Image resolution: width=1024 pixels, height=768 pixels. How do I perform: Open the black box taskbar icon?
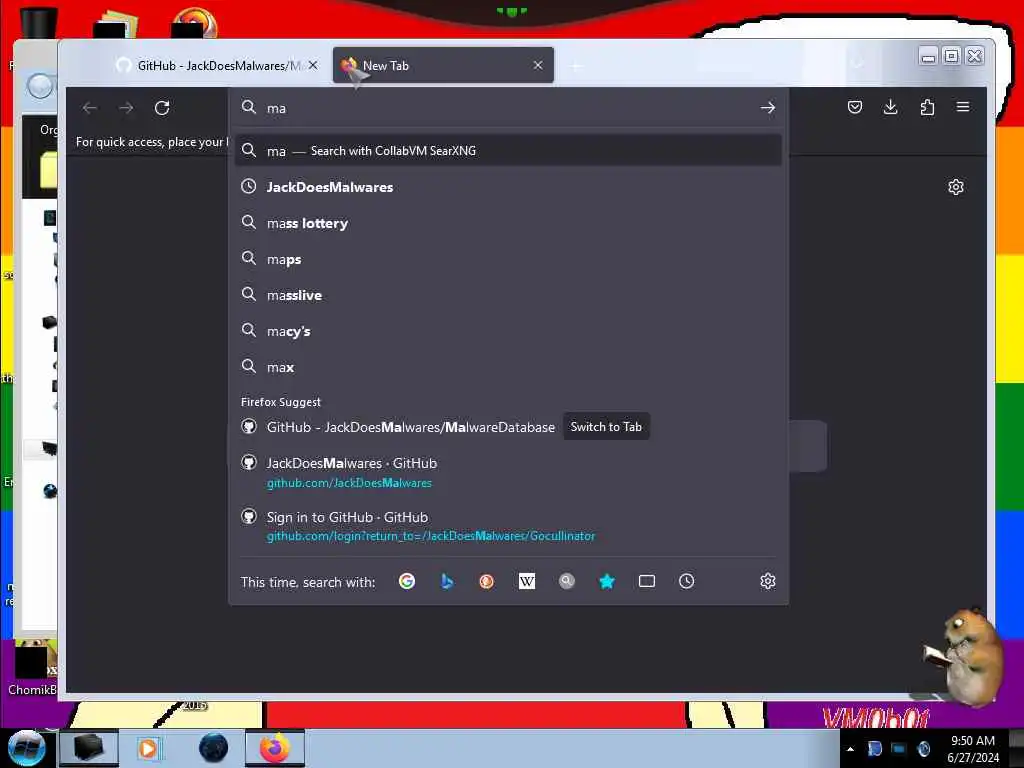(x=88, y=748)
